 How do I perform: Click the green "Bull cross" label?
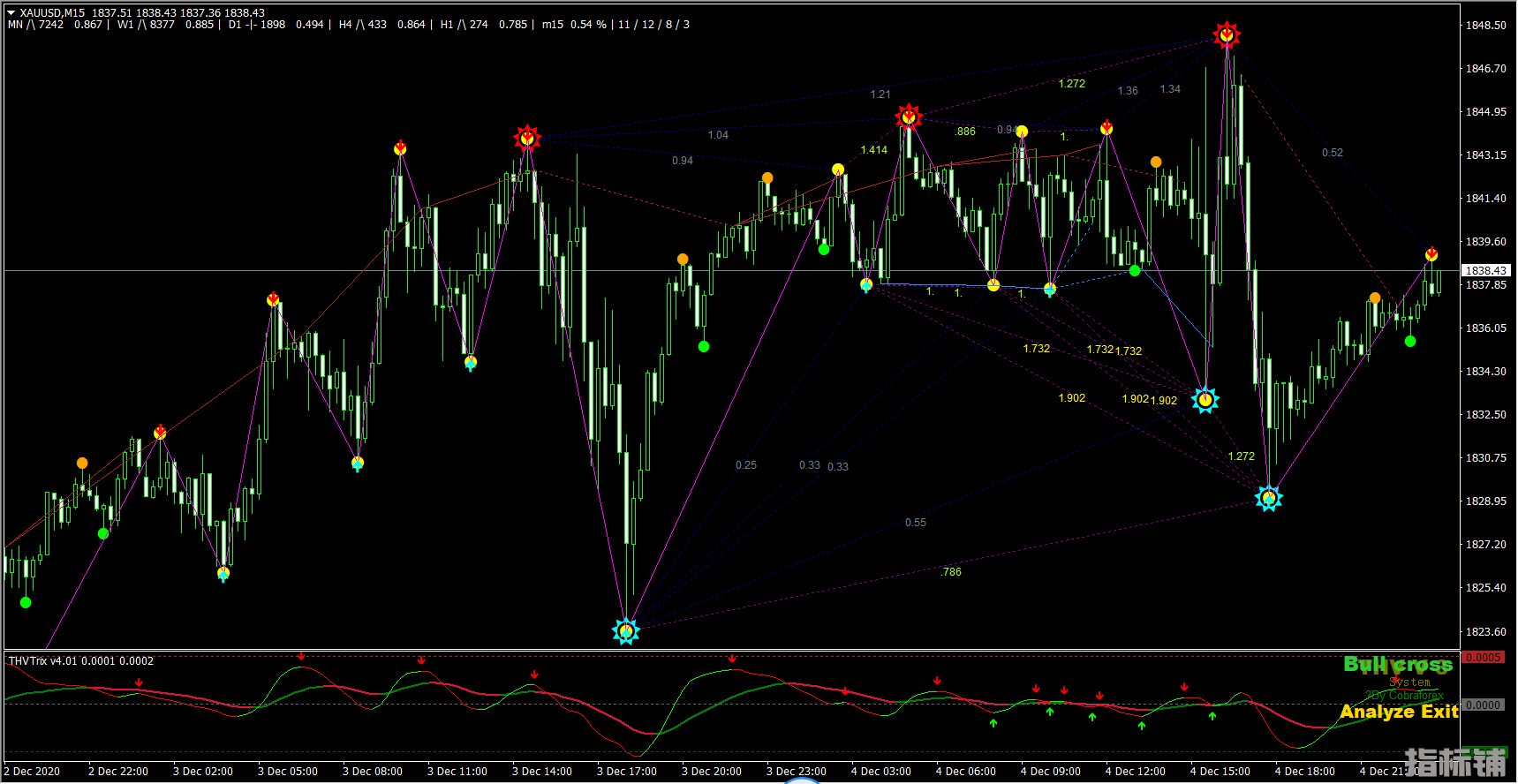coord(1397,664)
